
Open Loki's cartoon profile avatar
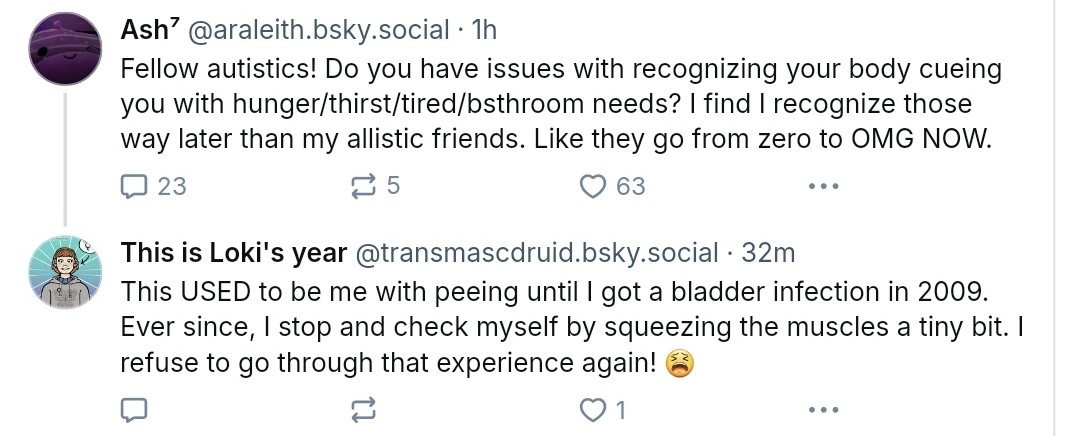(65, 272)
